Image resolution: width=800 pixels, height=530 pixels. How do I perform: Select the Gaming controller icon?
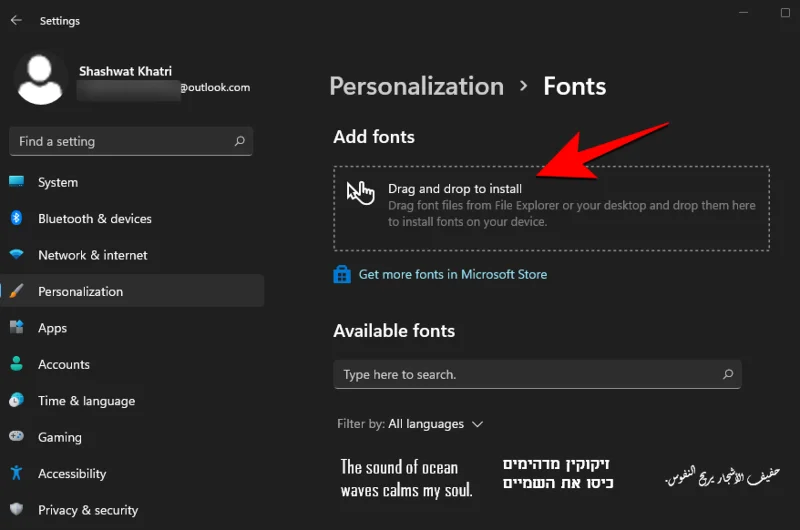(x=16, y=436)
